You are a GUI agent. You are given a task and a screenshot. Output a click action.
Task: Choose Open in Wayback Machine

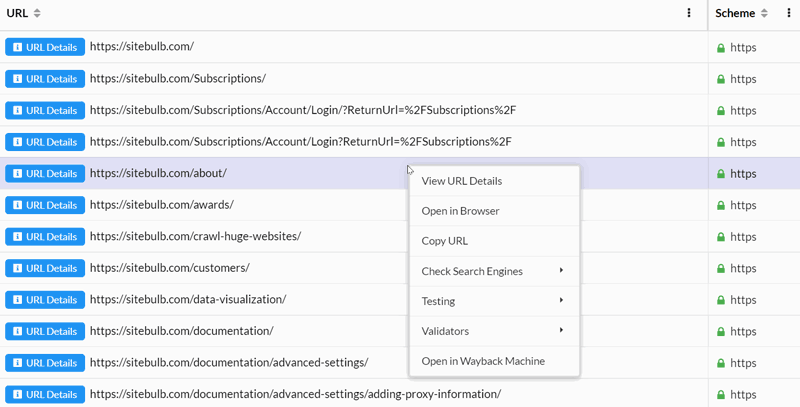coord(494,361)
